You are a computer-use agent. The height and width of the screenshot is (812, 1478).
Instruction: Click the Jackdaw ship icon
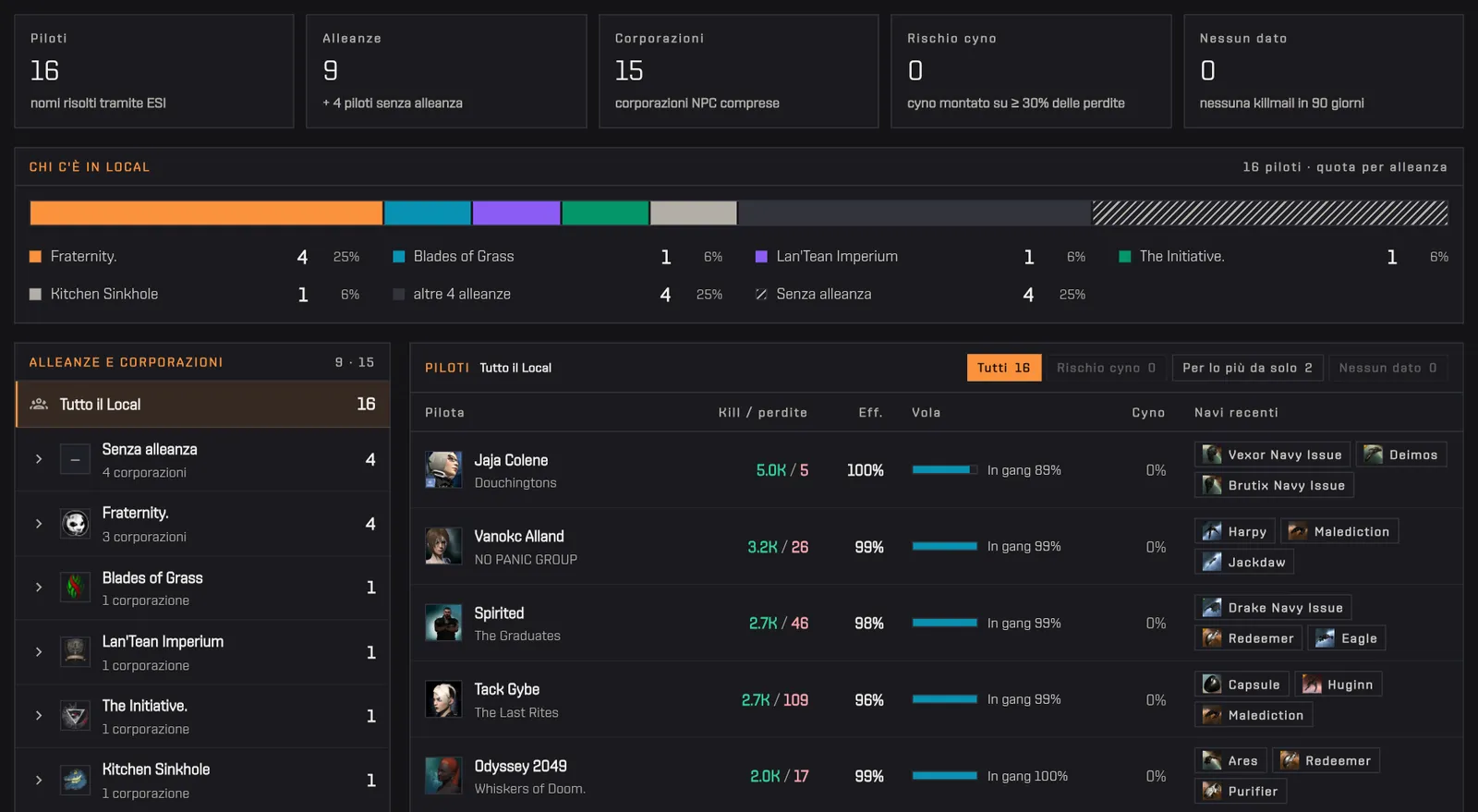point(1212,562)
